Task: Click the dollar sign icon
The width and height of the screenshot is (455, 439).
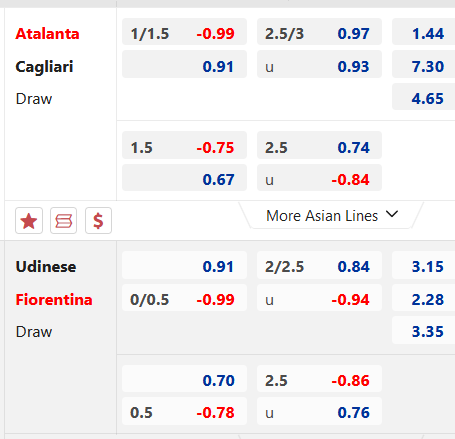Action: point(98,221)
